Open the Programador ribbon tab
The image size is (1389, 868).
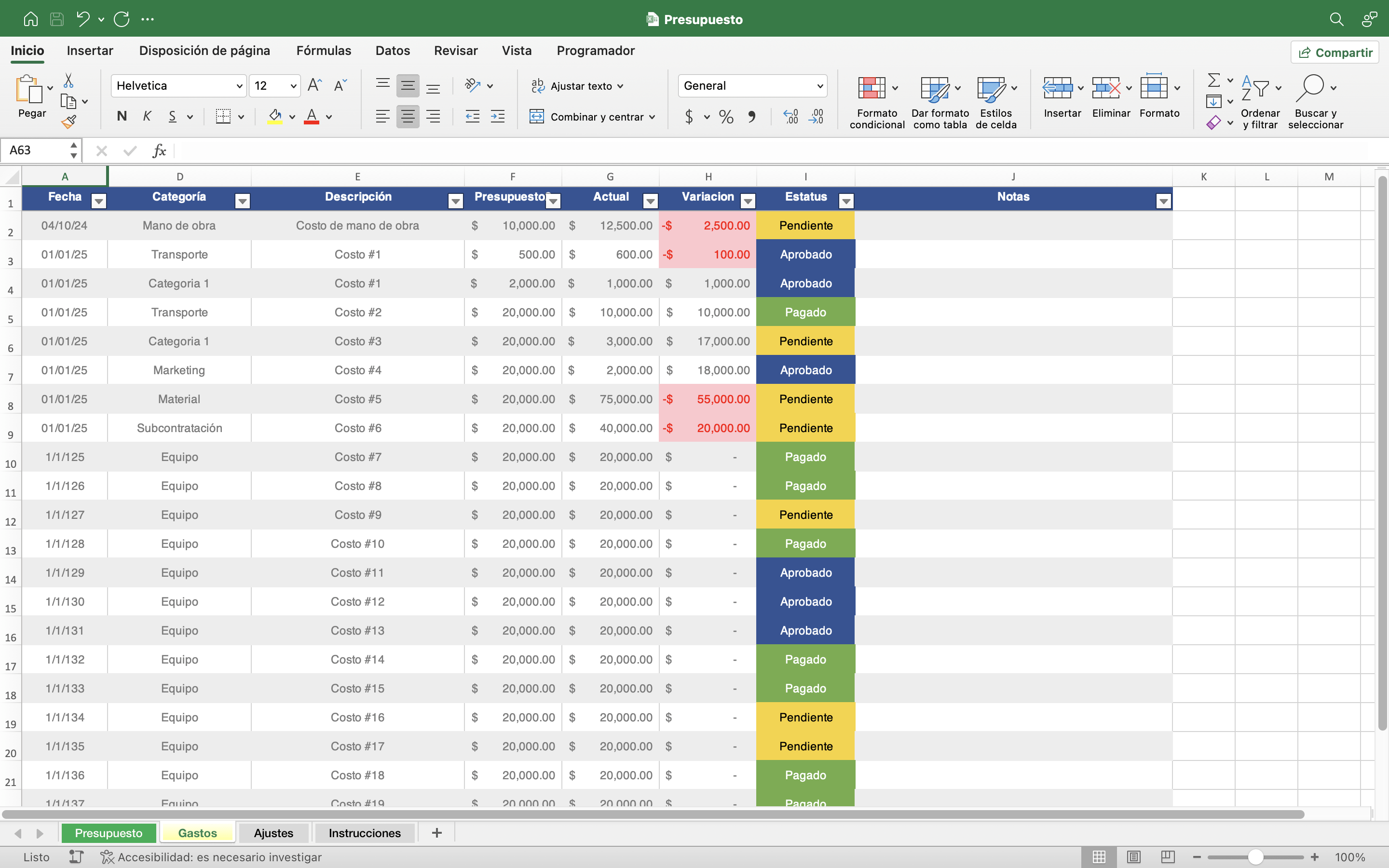click(596, 51)
